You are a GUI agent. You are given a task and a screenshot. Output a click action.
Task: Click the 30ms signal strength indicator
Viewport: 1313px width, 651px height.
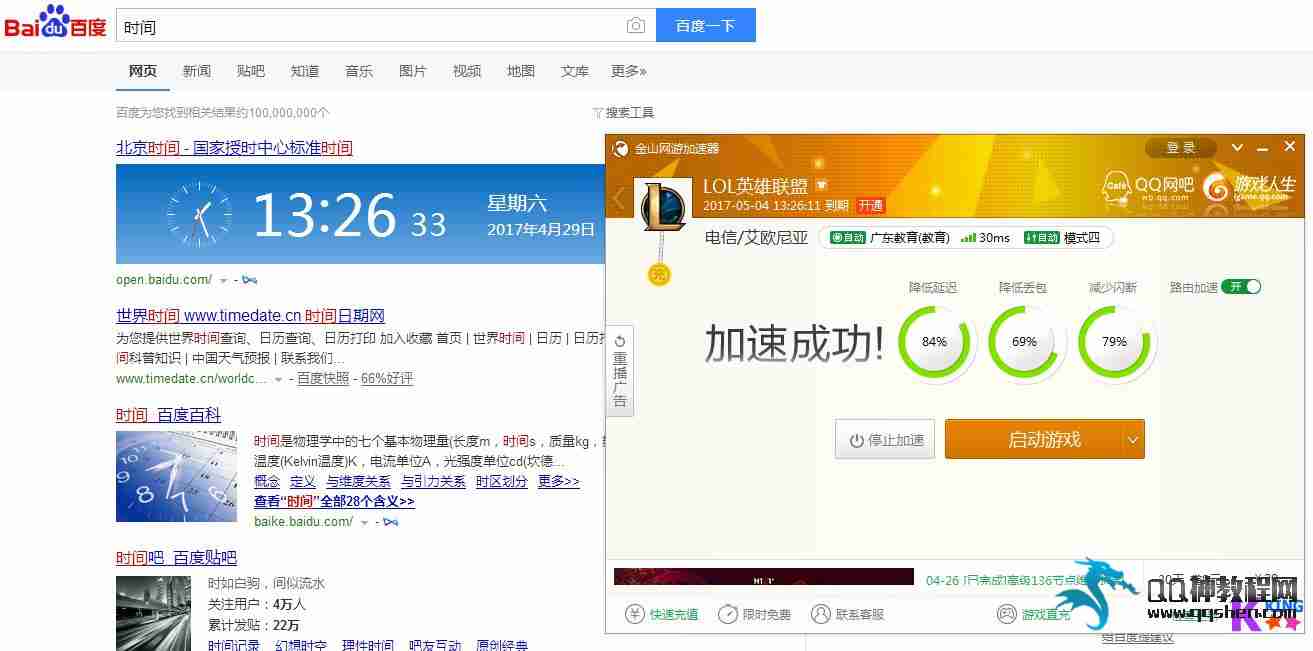985,238
